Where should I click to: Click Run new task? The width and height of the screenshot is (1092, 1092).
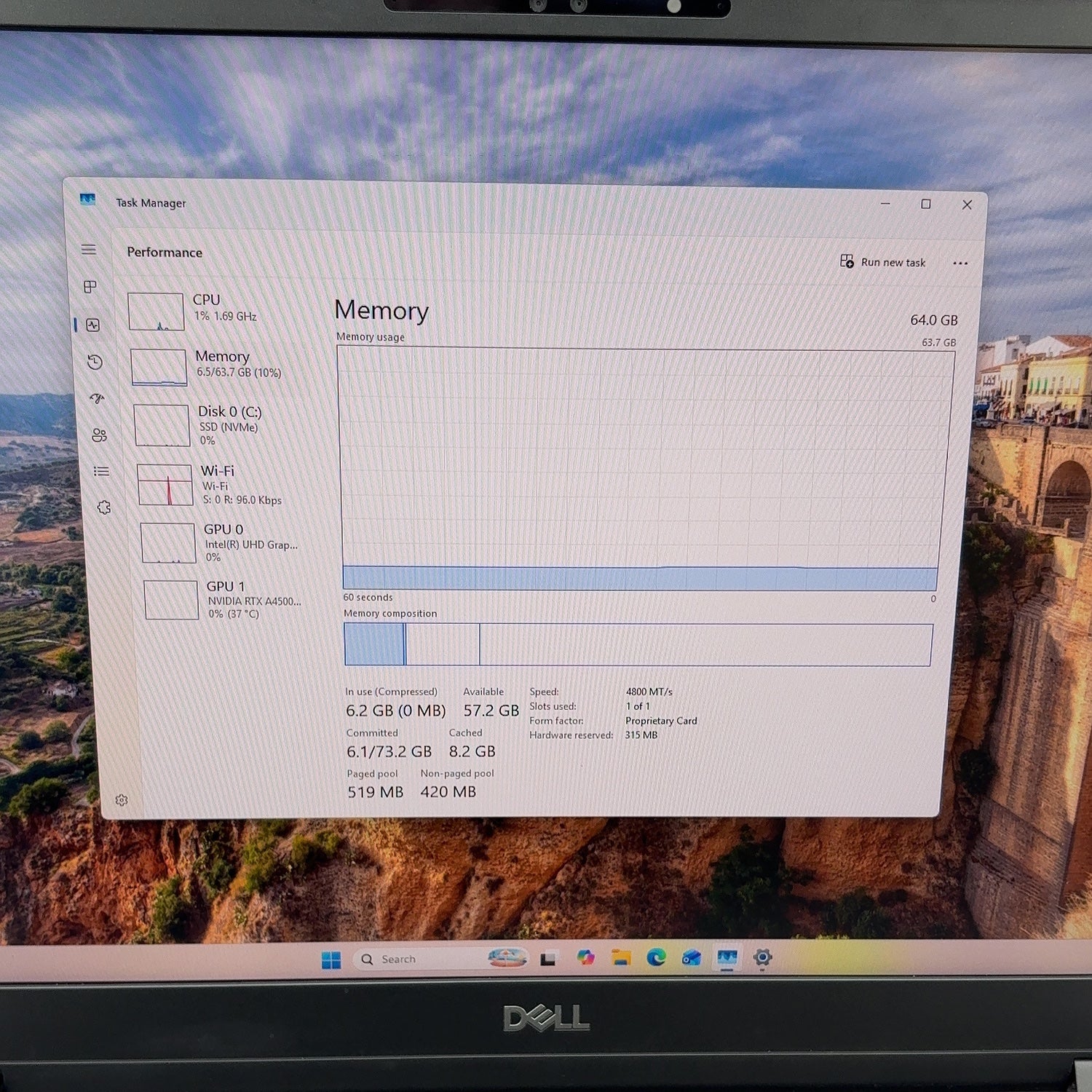pyautogui.click(x=883, y=261)
